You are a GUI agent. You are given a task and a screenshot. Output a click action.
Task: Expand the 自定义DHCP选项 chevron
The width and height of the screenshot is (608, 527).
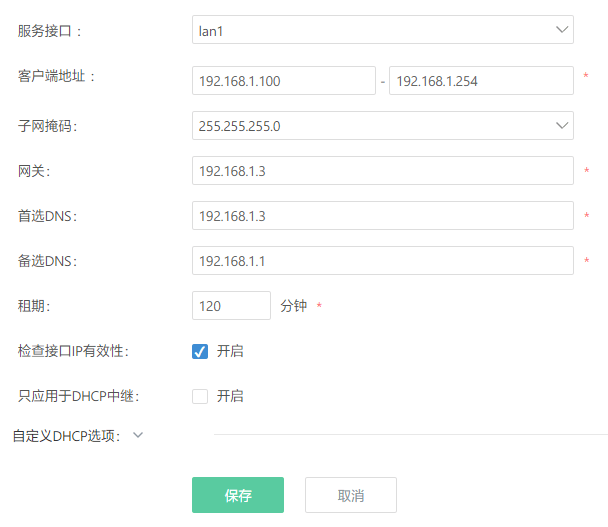click(x=138, y=435)
